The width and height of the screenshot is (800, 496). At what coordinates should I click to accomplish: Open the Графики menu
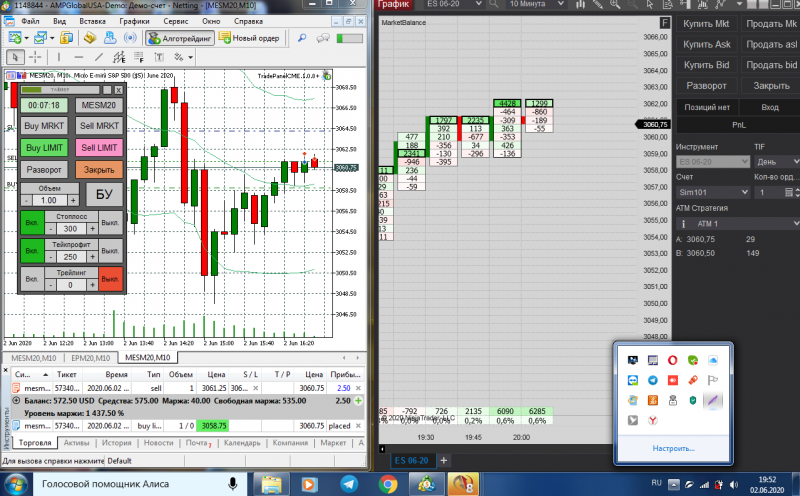tap(134, 21)
